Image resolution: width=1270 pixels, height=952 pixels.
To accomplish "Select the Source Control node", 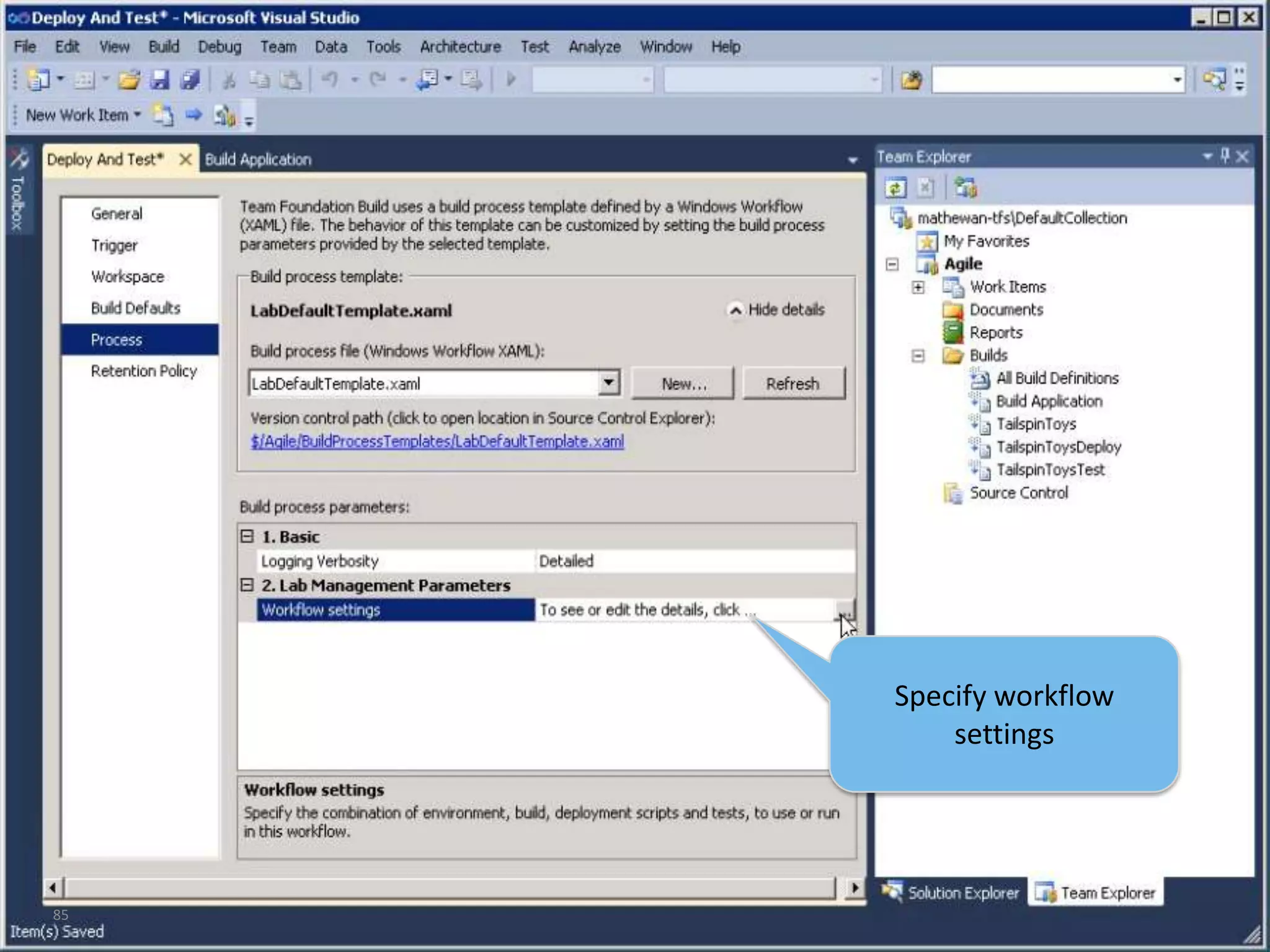I will pyautogui.click(x=1019, y=493).
